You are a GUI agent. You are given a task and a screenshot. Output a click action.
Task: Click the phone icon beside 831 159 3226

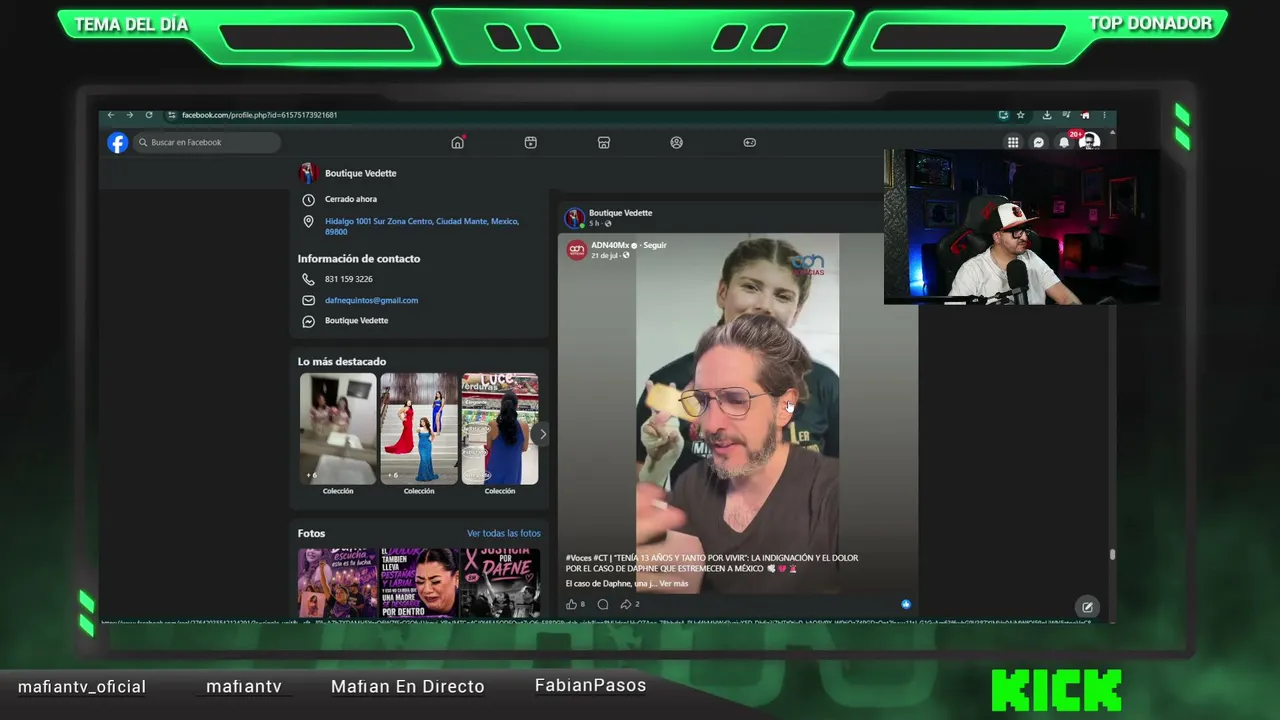308,279
